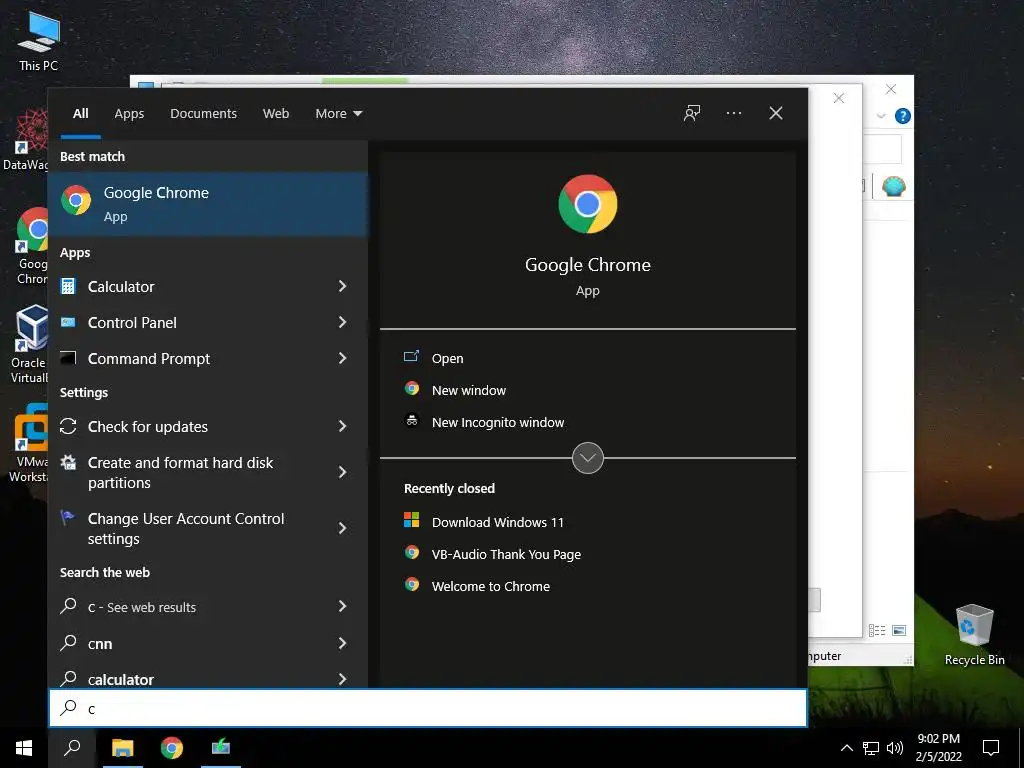Viewport: 1024px width, 768px height.
Task: Click the Command Prompt icon in results
Action: pyautogui.click(x=68, y=358)
